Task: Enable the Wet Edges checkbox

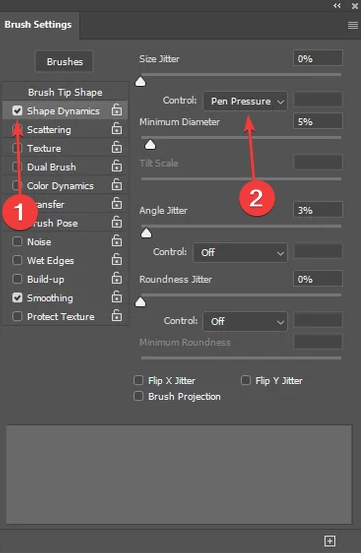Action: point(17,260)
